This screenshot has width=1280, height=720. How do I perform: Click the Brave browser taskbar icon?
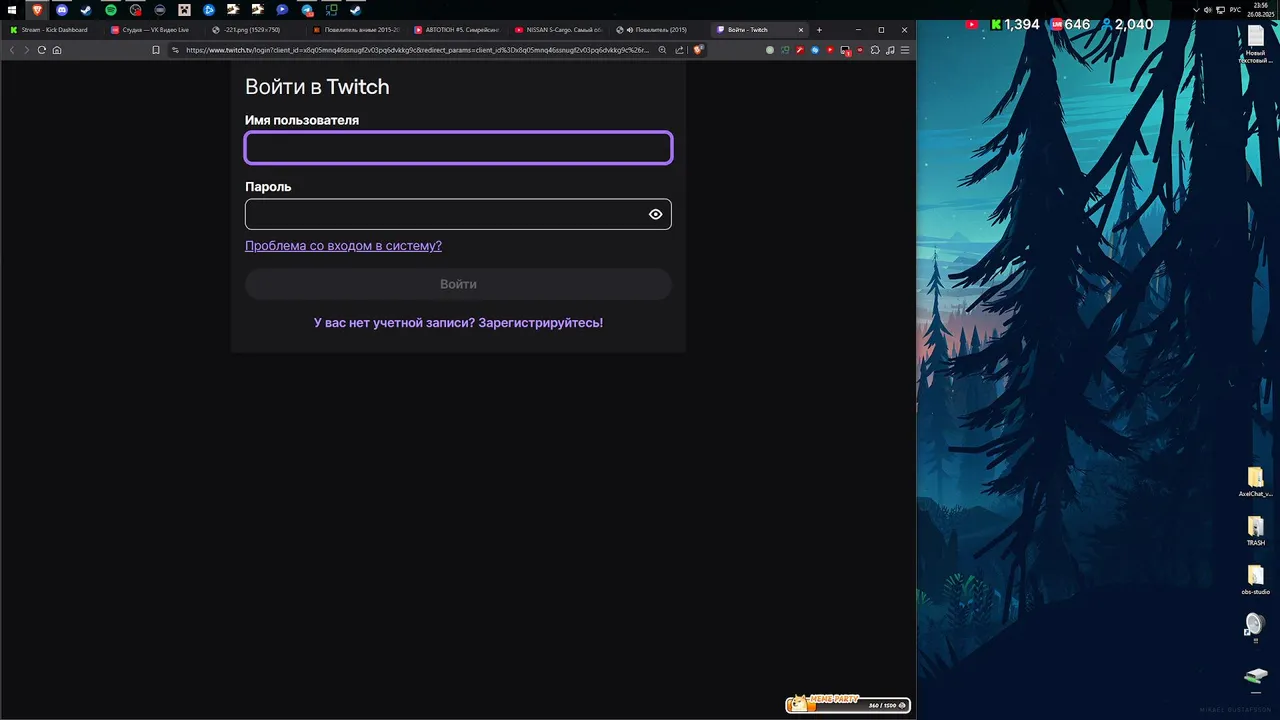click(x=37, y=10)
